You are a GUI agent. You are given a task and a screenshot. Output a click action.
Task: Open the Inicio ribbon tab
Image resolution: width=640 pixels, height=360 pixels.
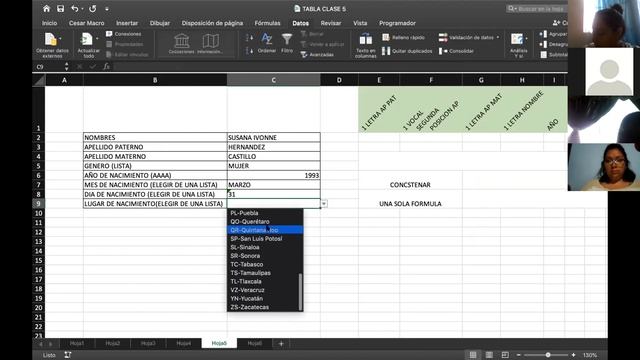pos(49,23)
